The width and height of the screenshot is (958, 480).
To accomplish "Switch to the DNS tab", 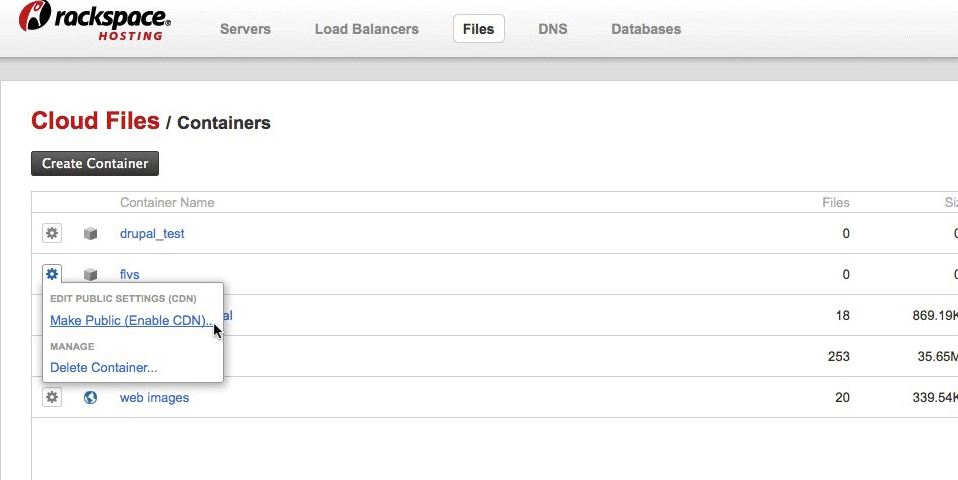I will 552,29.
